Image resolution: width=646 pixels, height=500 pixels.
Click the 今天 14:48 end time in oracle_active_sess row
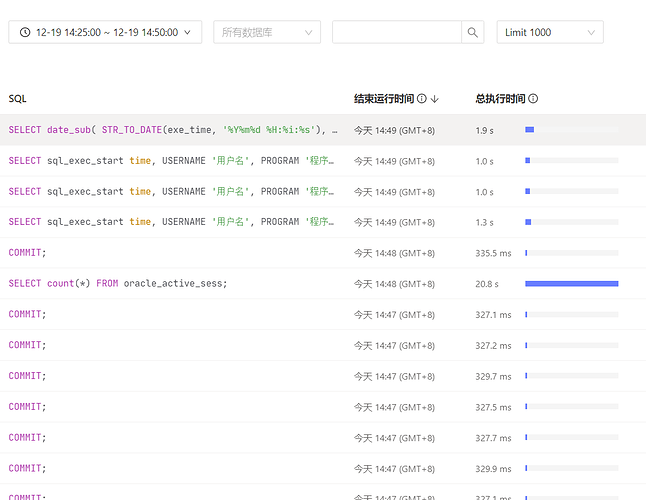(x=394, y=284)
